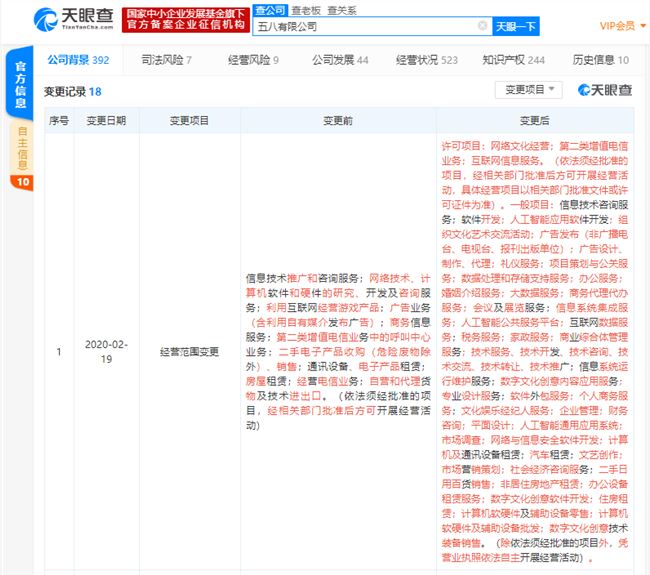Open the Tianyancha logo homepage
The width and height of the screenshot is (650, 575).
[73, 19]
